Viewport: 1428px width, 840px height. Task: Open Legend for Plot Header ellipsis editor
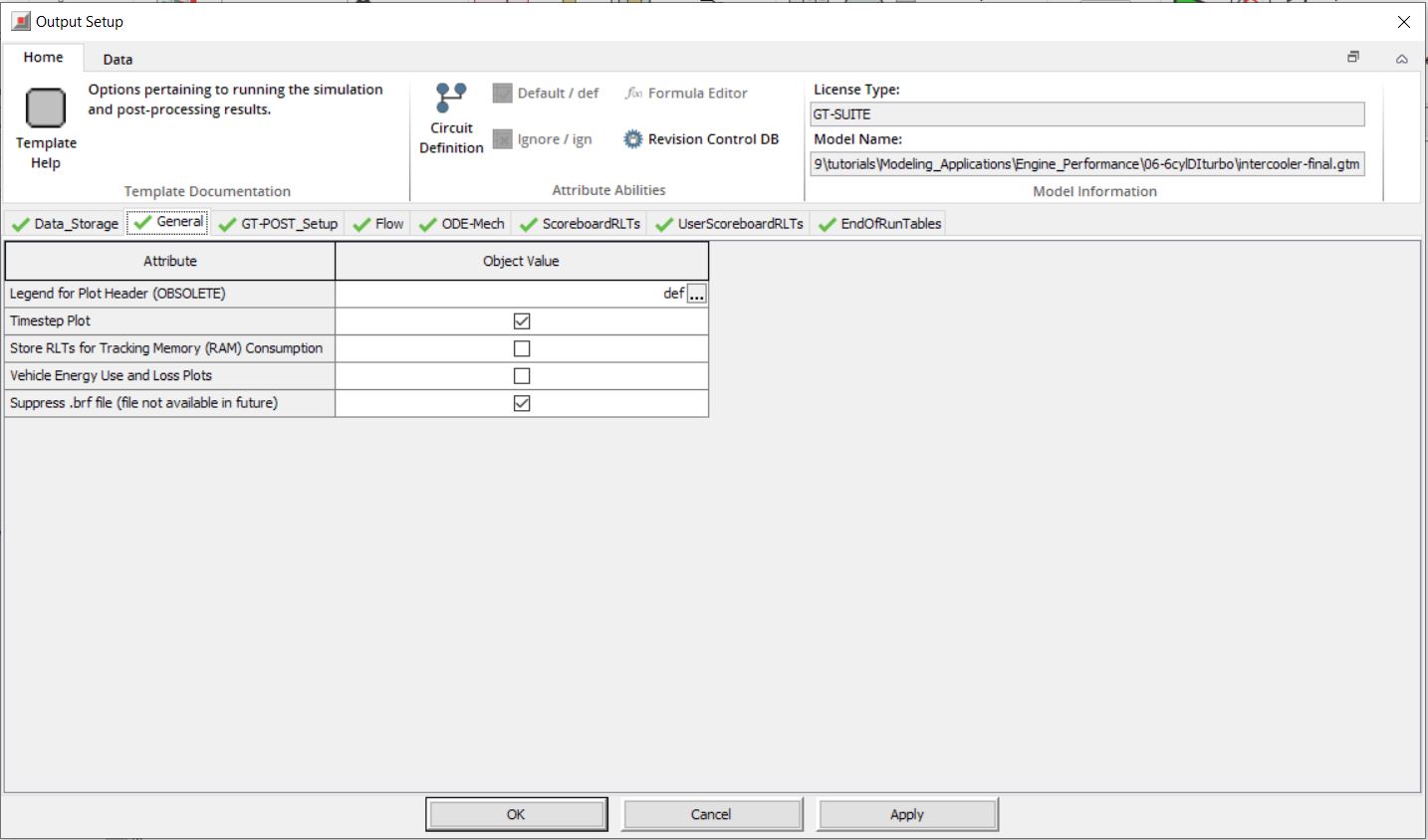[698, 294]
